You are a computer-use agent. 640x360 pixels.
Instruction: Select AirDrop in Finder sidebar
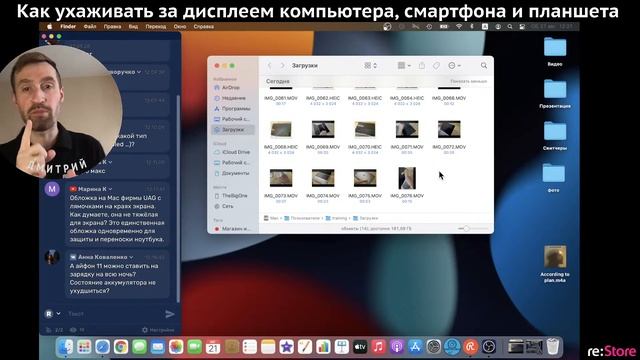(x=233, y=88)
